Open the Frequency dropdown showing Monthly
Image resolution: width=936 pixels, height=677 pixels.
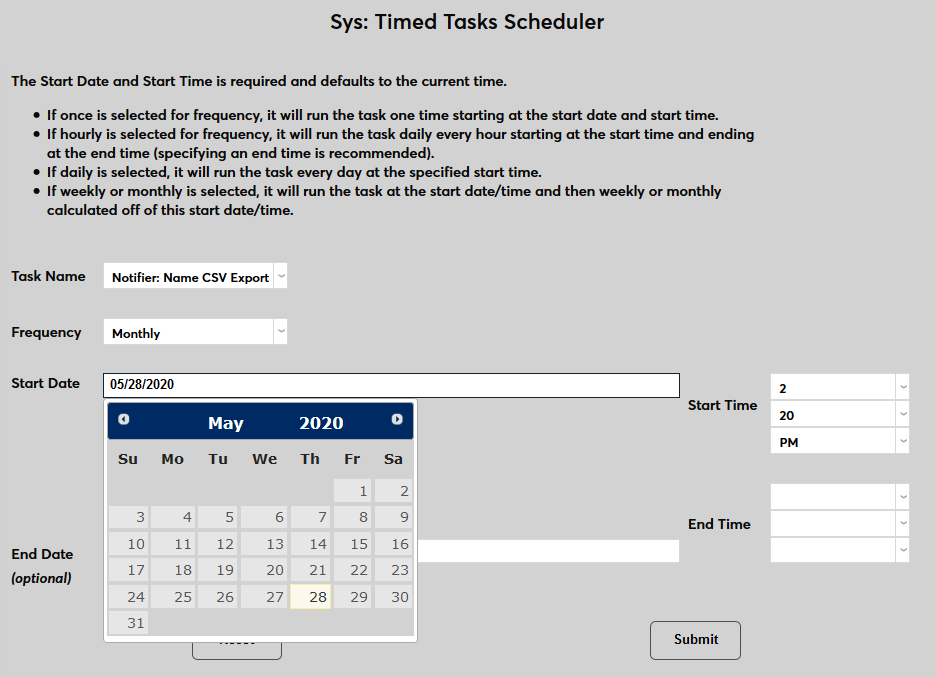click(195, 331)
